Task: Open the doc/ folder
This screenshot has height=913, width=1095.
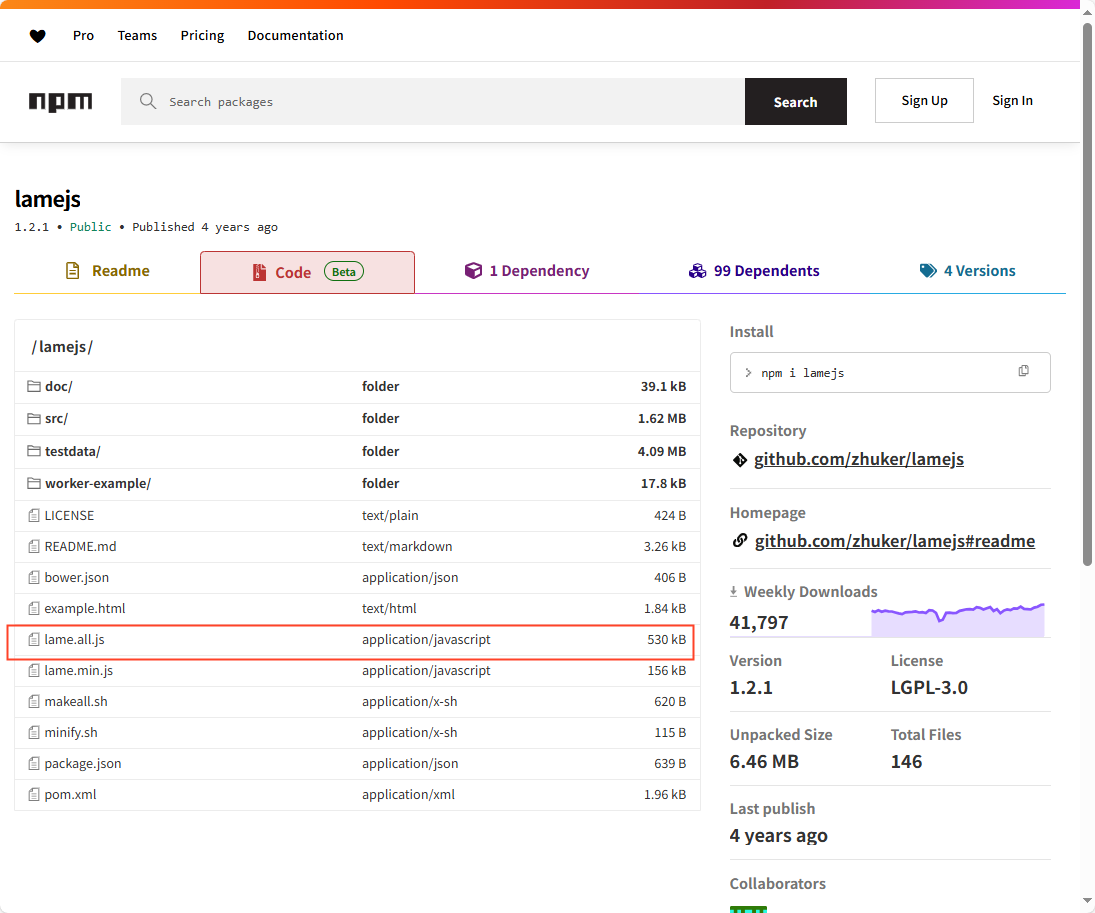Action: (x=59, y=386)
